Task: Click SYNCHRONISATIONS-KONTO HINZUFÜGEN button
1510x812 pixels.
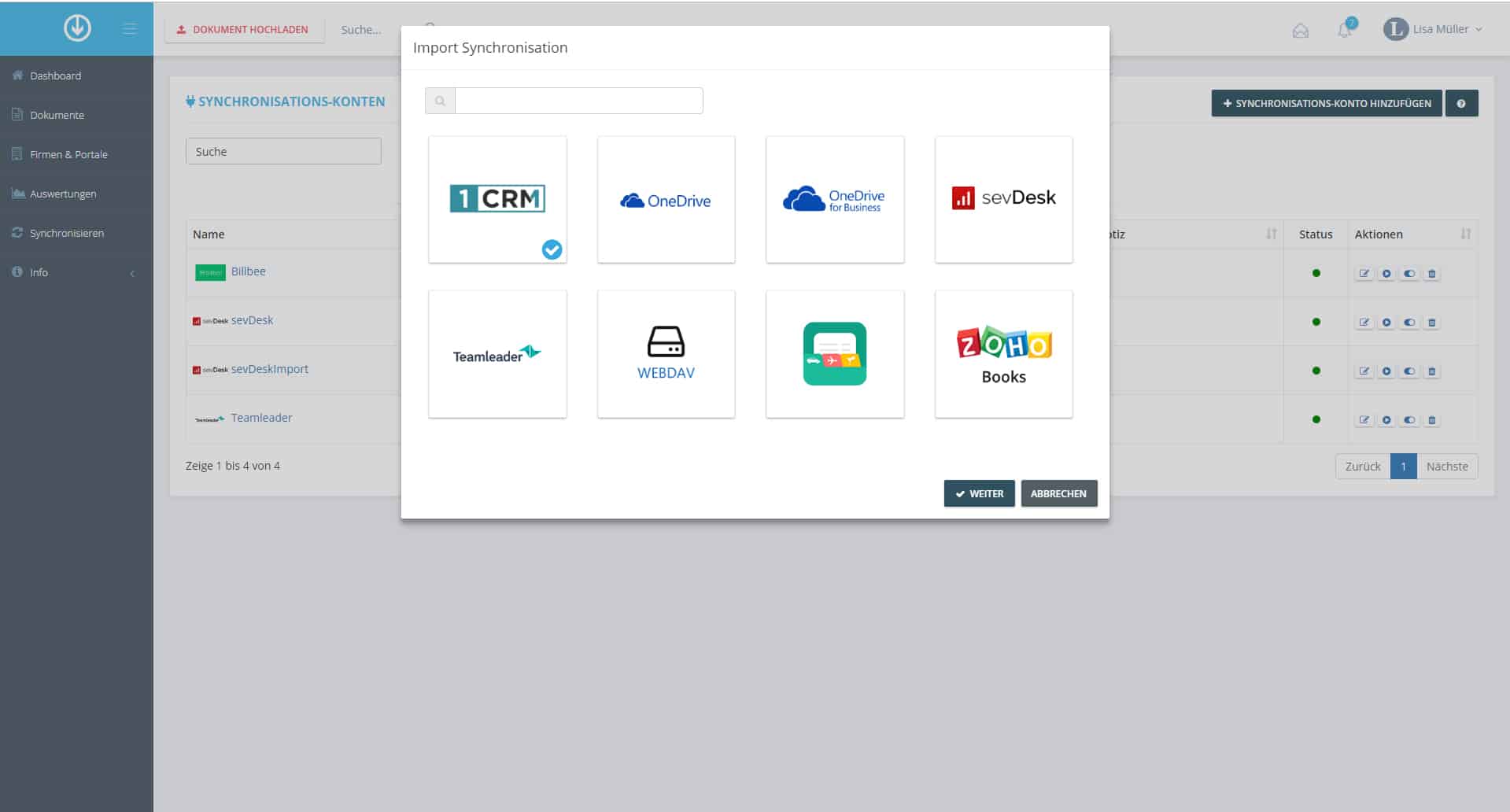Action: tap(1327, 103)
